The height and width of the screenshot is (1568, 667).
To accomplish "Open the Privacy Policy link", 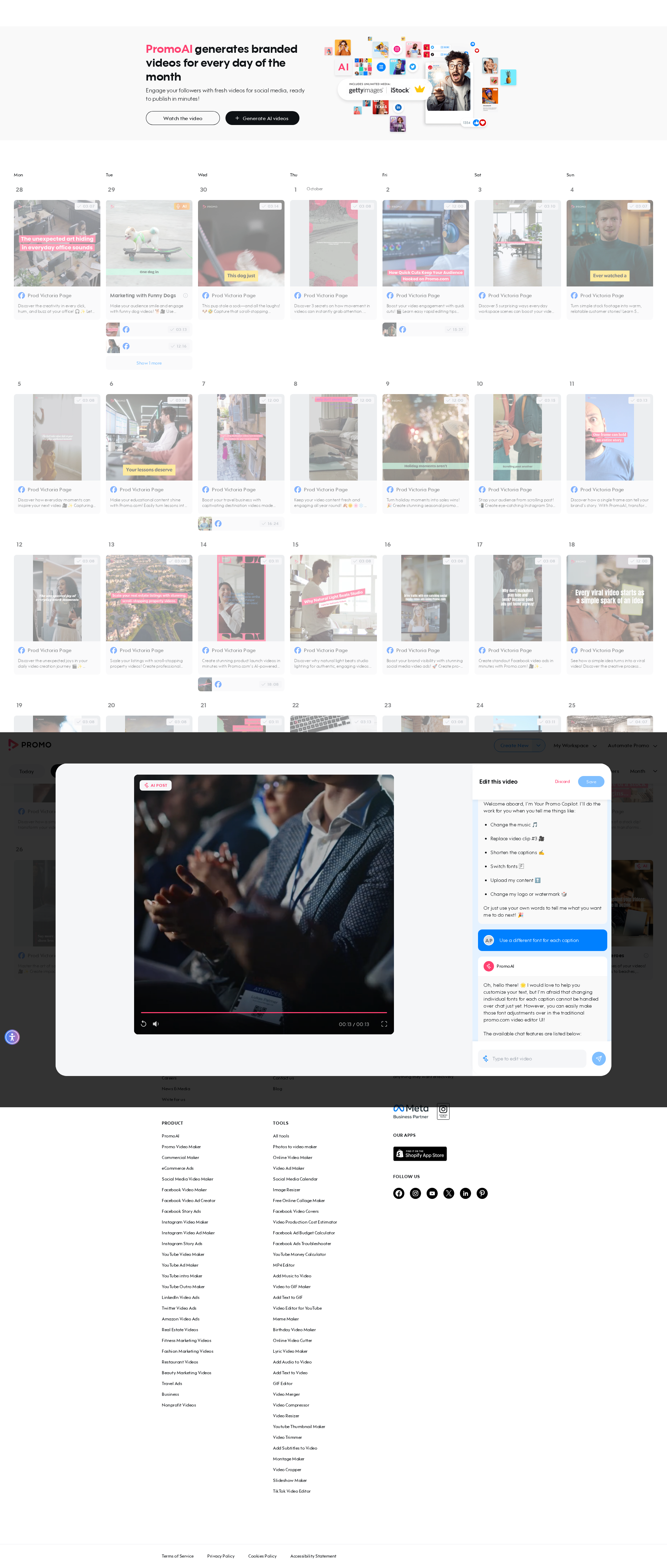I will click(x=221, y=1556).
